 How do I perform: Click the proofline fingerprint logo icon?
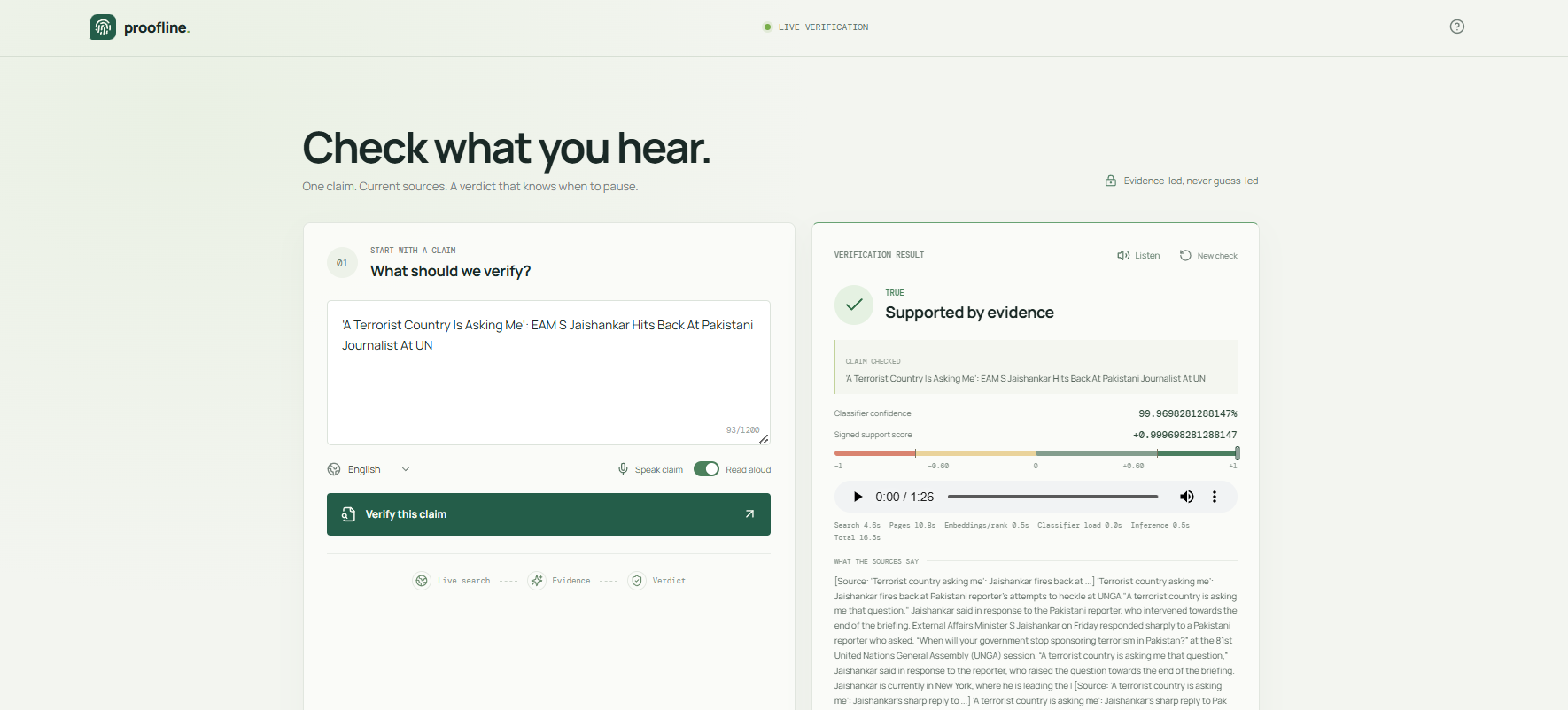click(x=103, y=27)
